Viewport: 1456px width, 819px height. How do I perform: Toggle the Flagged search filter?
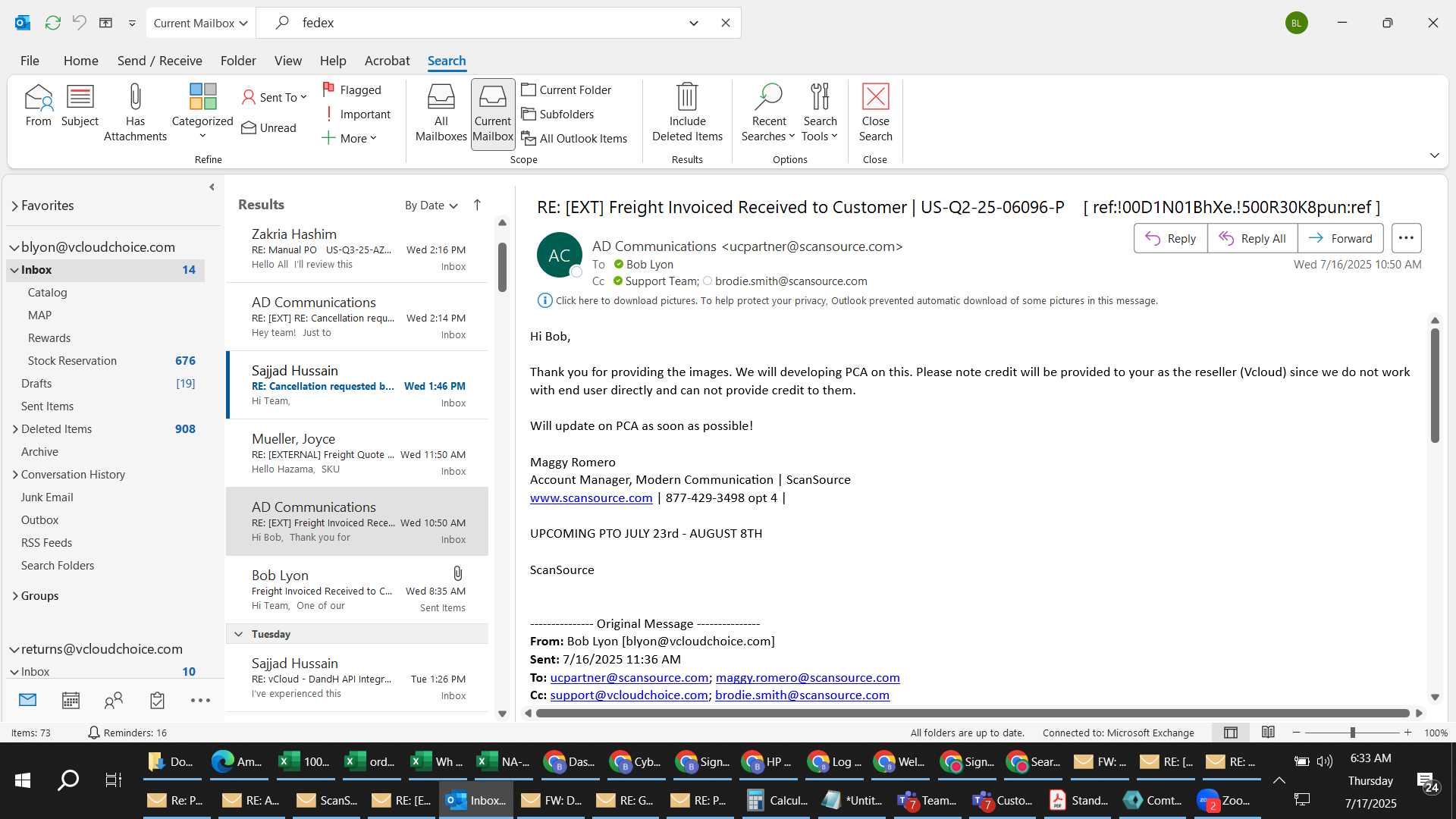[x=353, y=89]
